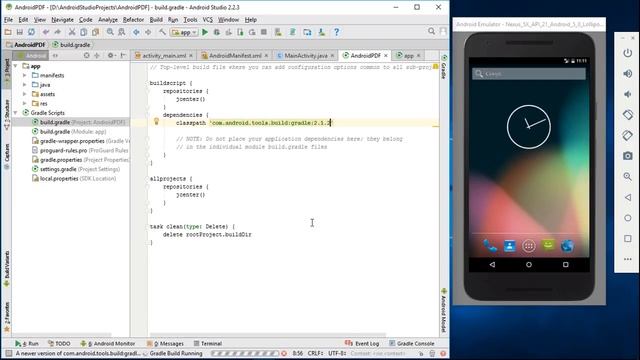Image resolution: width=640 pixels, height=360 pixels.
Task: Select build.gradle (Module: app) file
Action: tap(69, 131)
